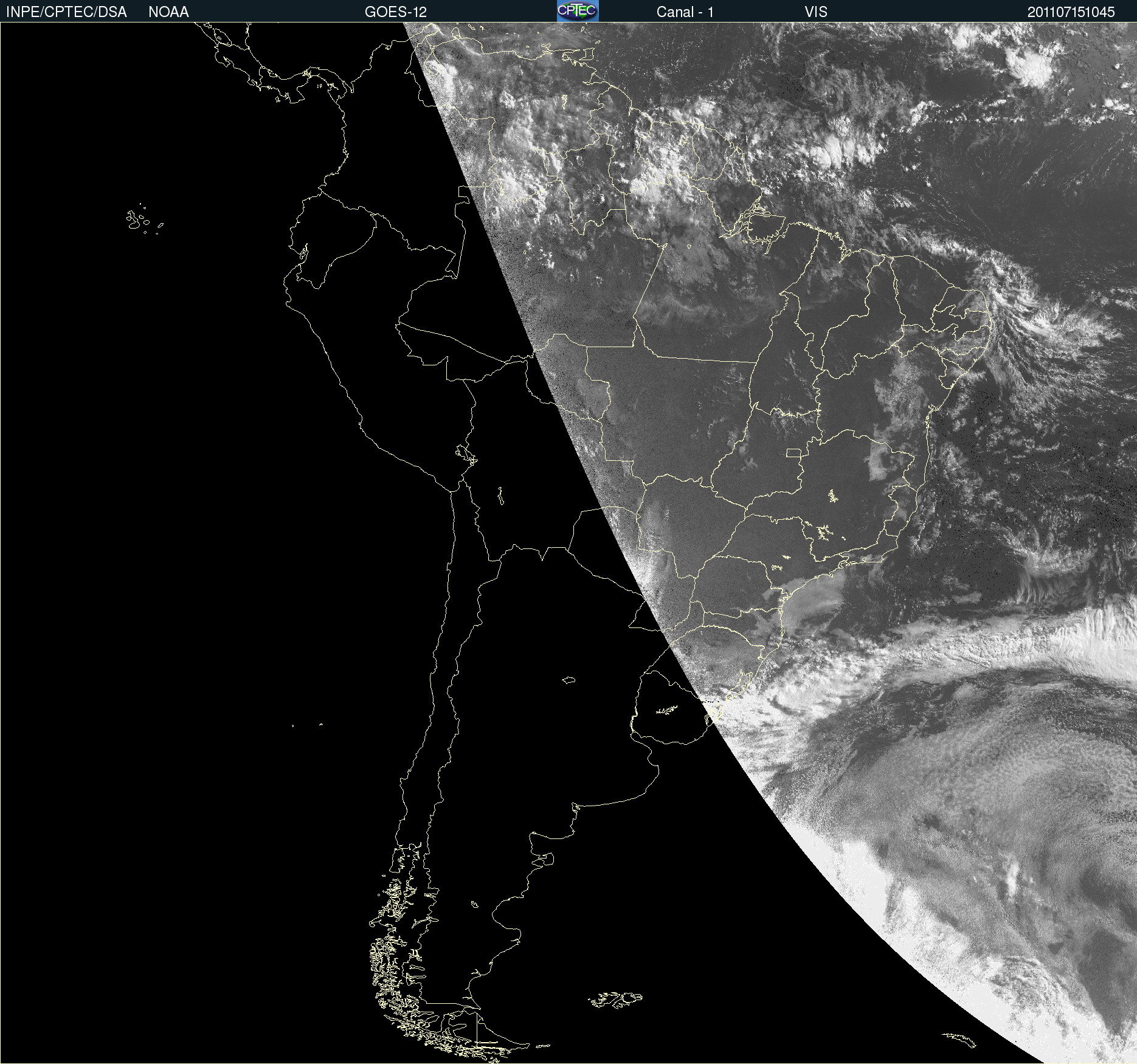Click the Canal - 1 channel label
This screenshot has width=1137, height=1064.
pos(685,12)
